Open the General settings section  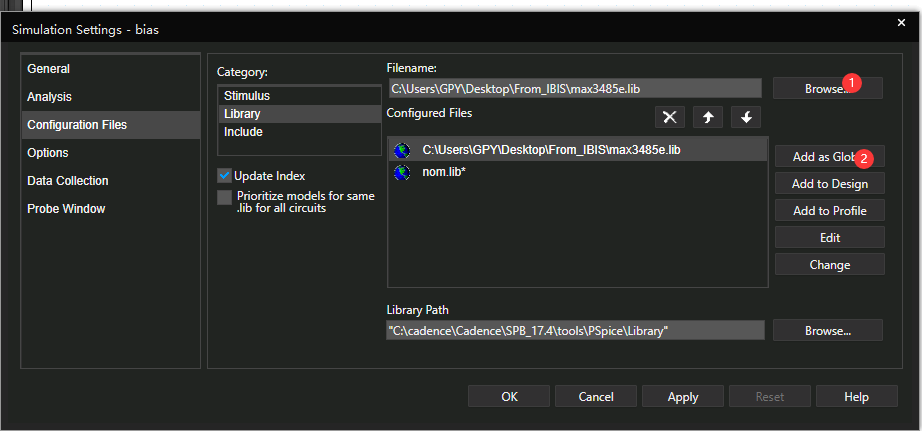[x=49, y=69]
